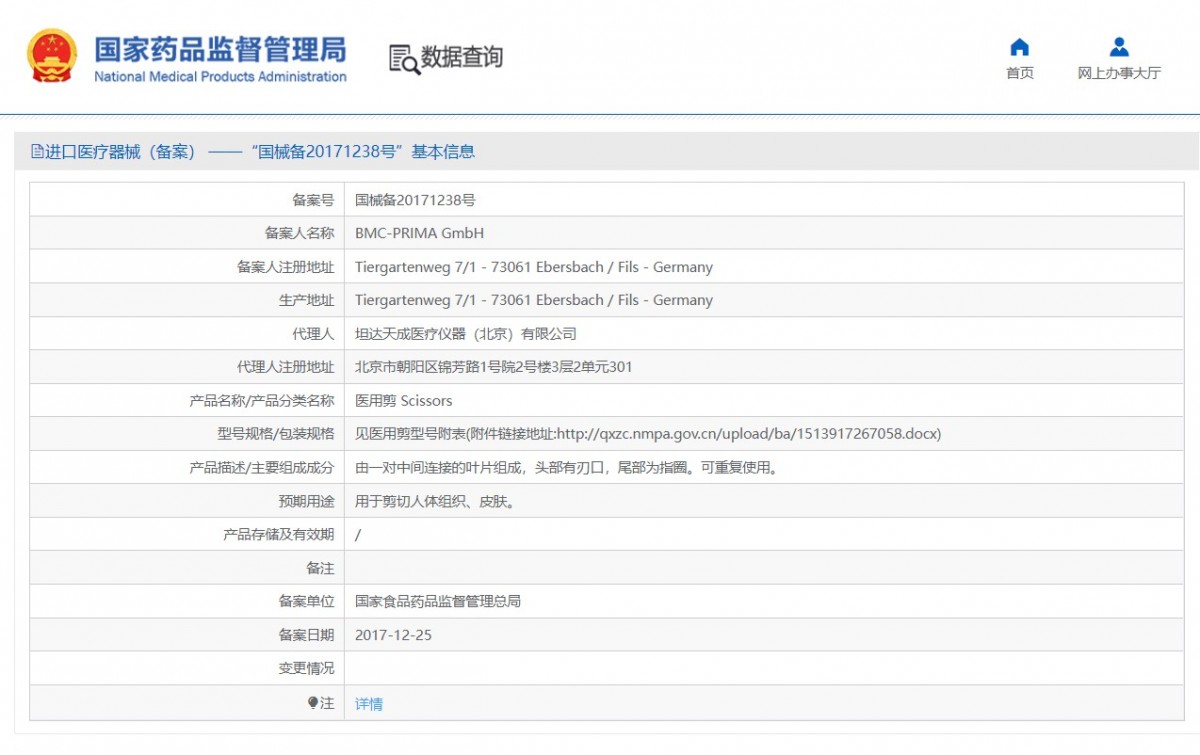Click 国家药品监督管理局 site title
1200x755 pixels.
click(220, 50)
